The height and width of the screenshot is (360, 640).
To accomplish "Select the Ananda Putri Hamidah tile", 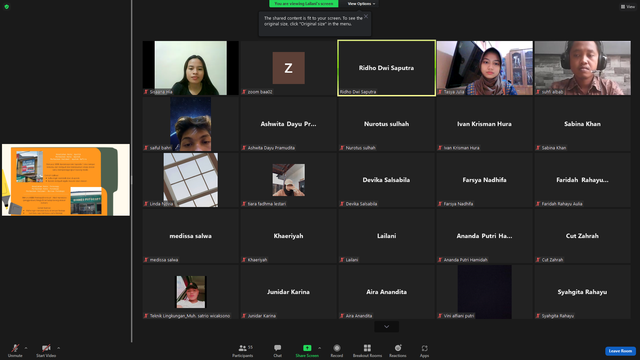I will (484, 236).
